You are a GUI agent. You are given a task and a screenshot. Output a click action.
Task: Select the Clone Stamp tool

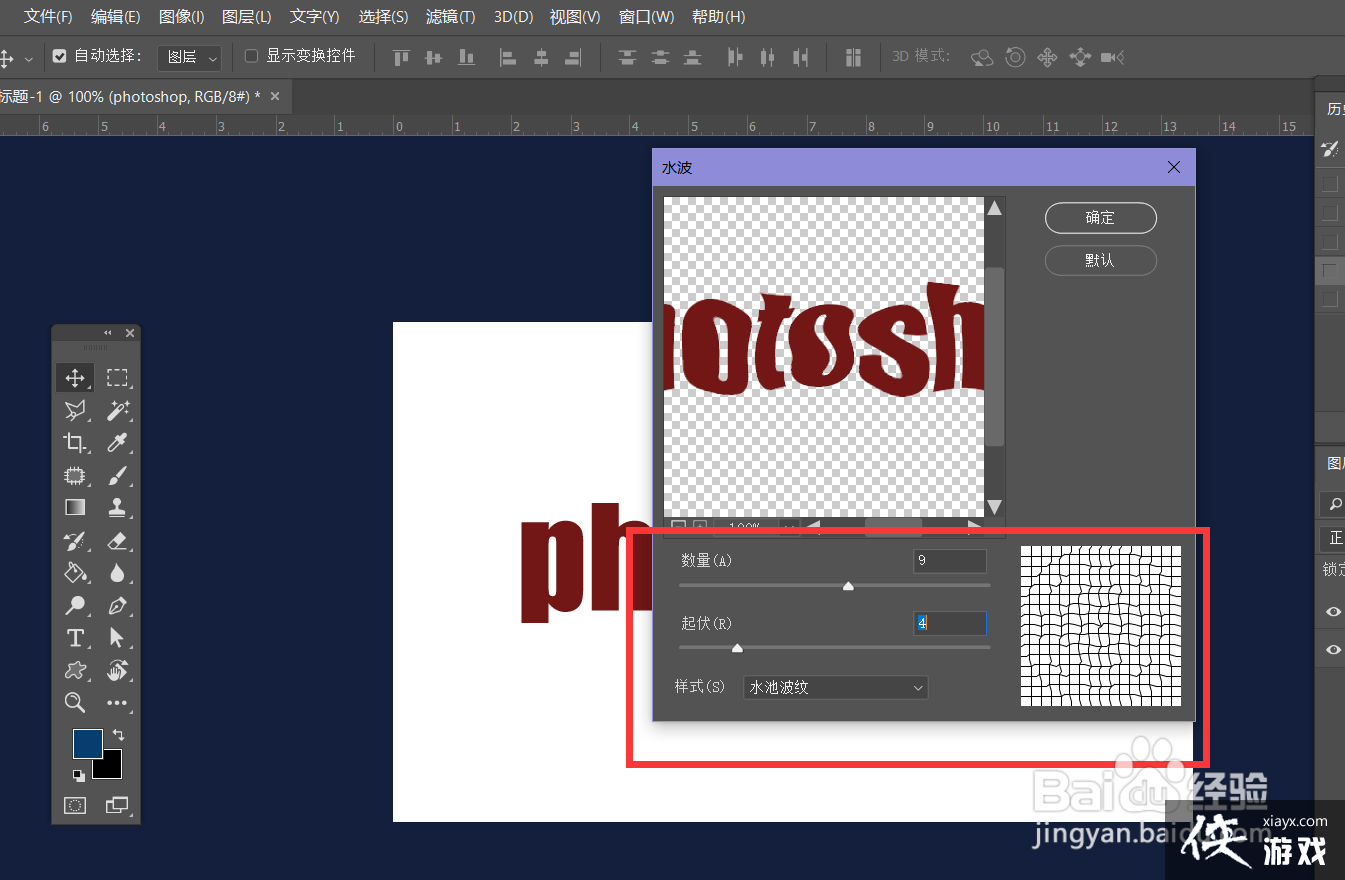[117, 507]
